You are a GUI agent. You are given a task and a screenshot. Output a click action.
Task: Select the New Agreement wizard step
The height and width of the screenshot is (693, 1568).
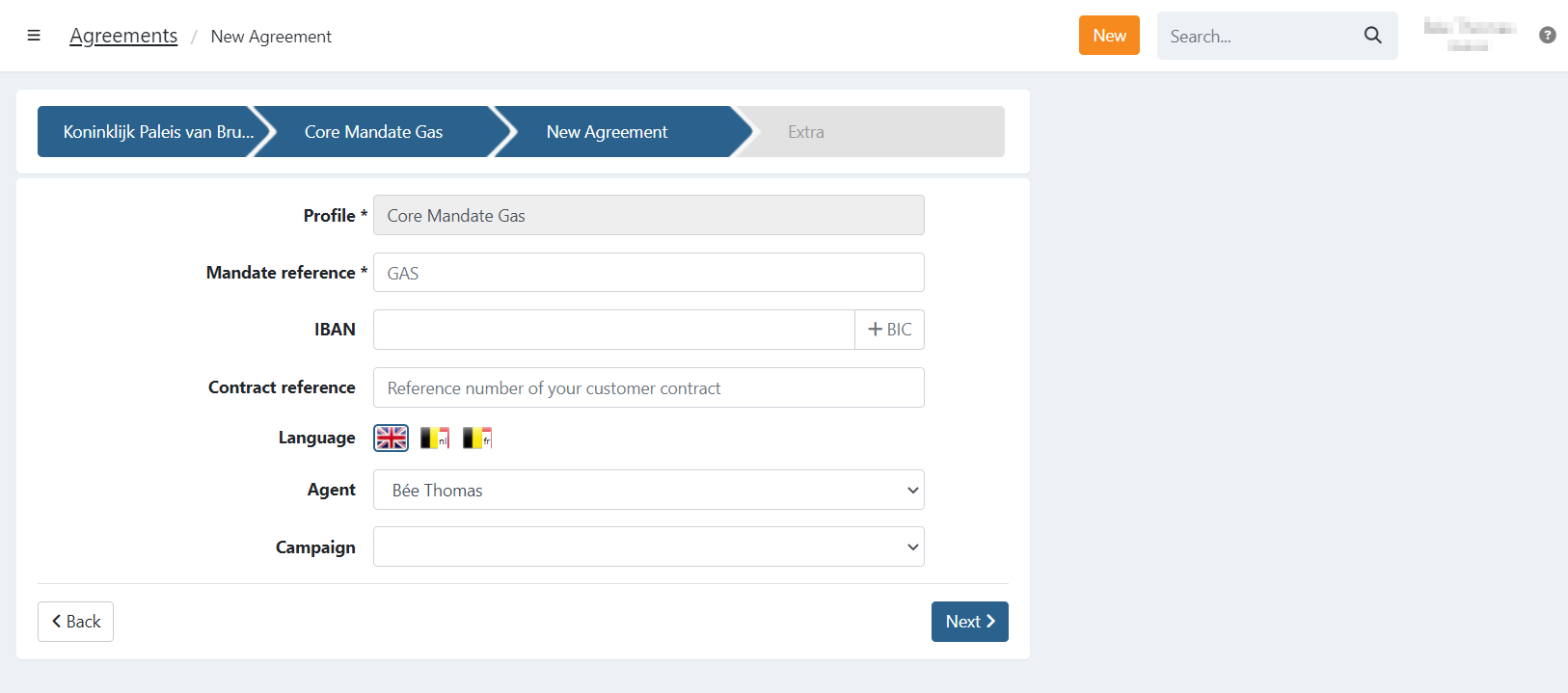point(608,132)
